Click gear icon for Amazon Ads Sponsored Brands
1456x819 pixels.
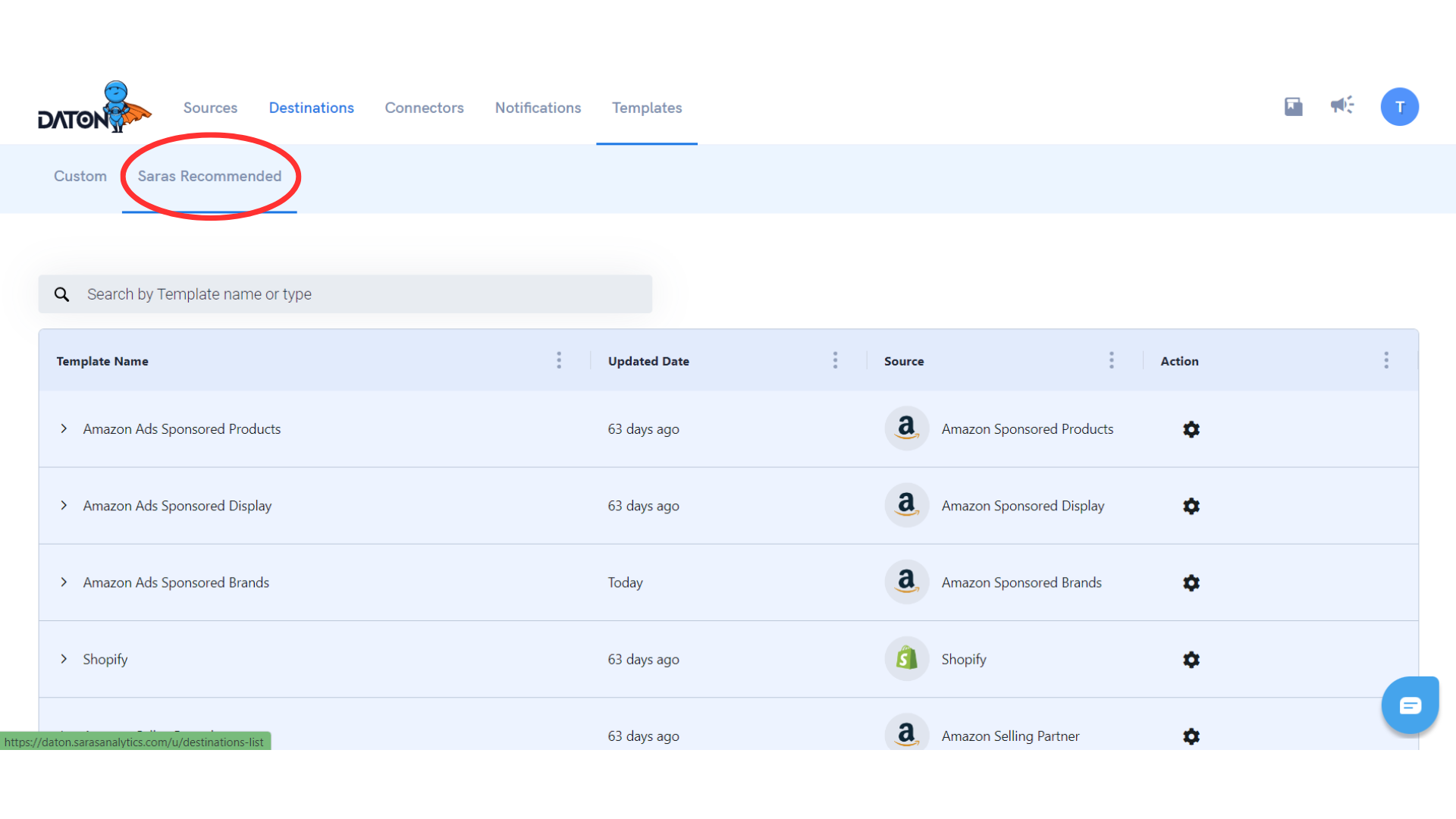[1191, 582]
